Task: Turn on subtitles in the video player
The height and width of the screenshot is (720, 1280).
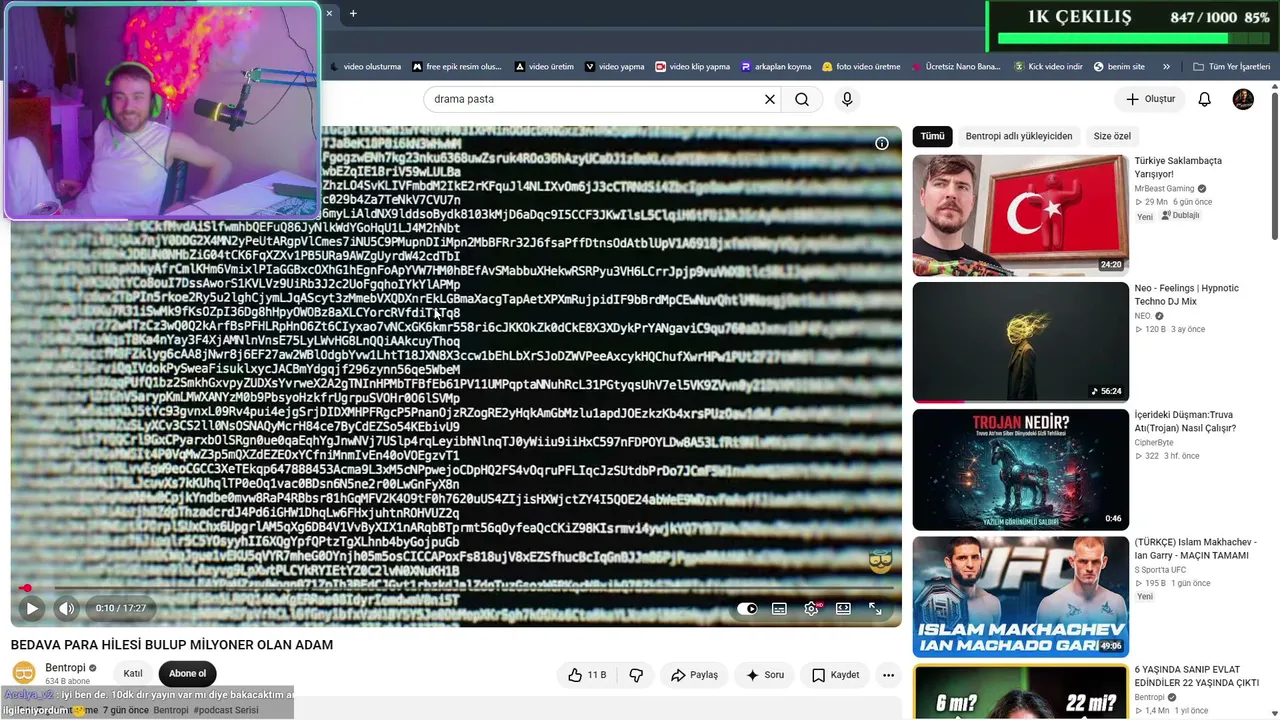Action: 779,608
